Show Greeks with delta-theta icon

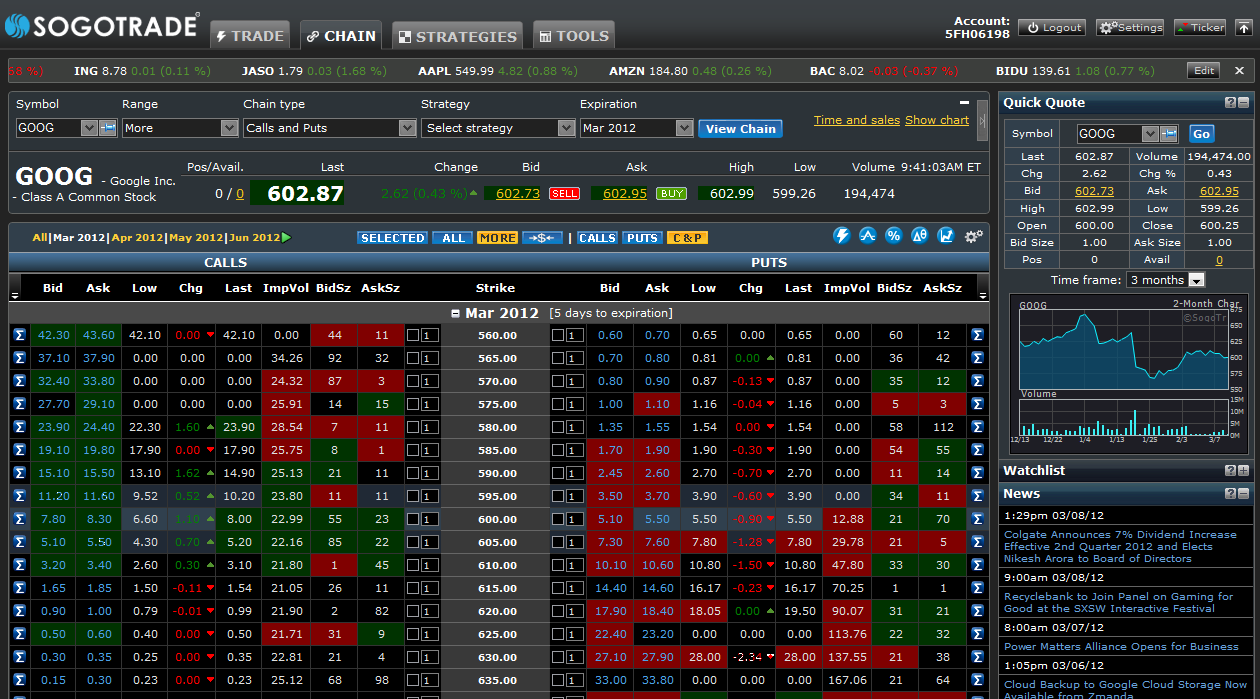point(920,236)
